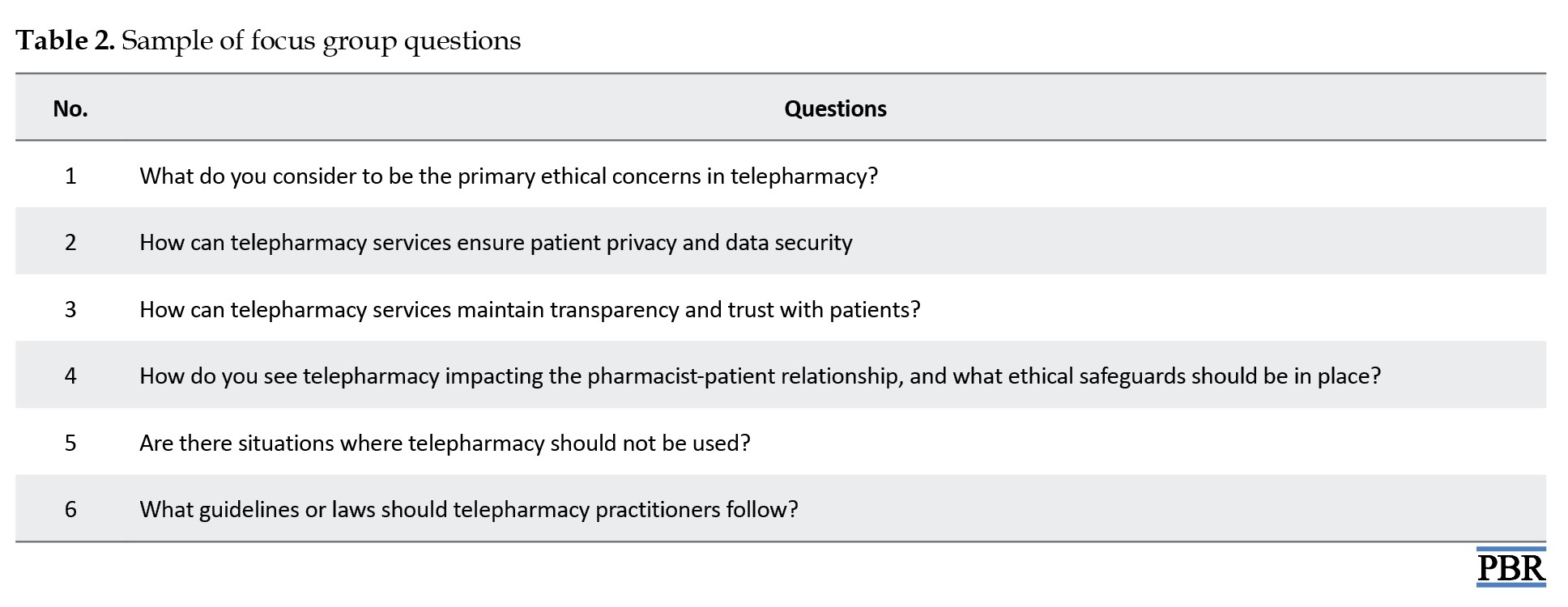Click 'Sample of focus group questions' text

point(322,40)
